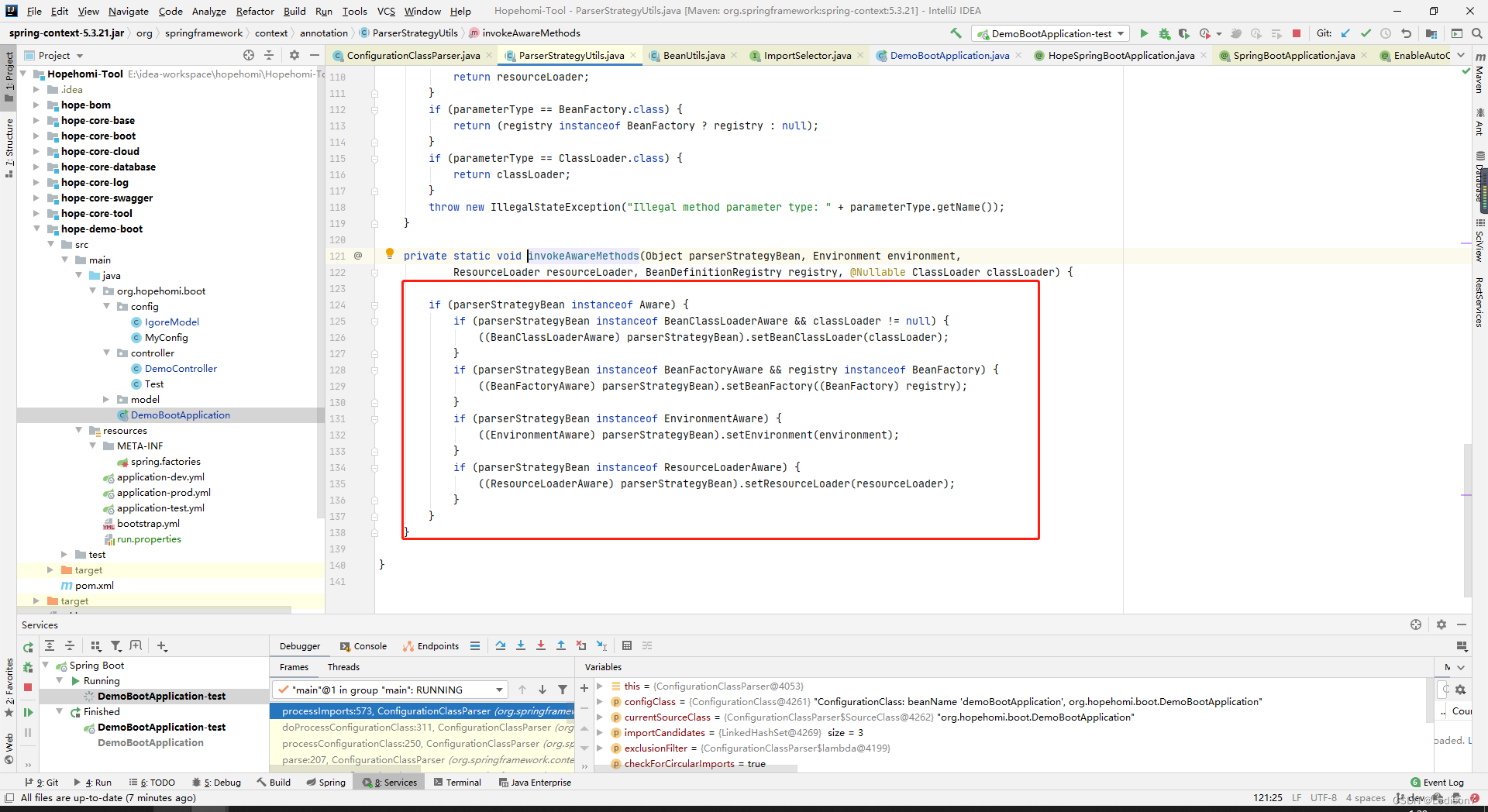Open the Refactor menu
Screen dimensions: 1488x812
tap(255, 11)
